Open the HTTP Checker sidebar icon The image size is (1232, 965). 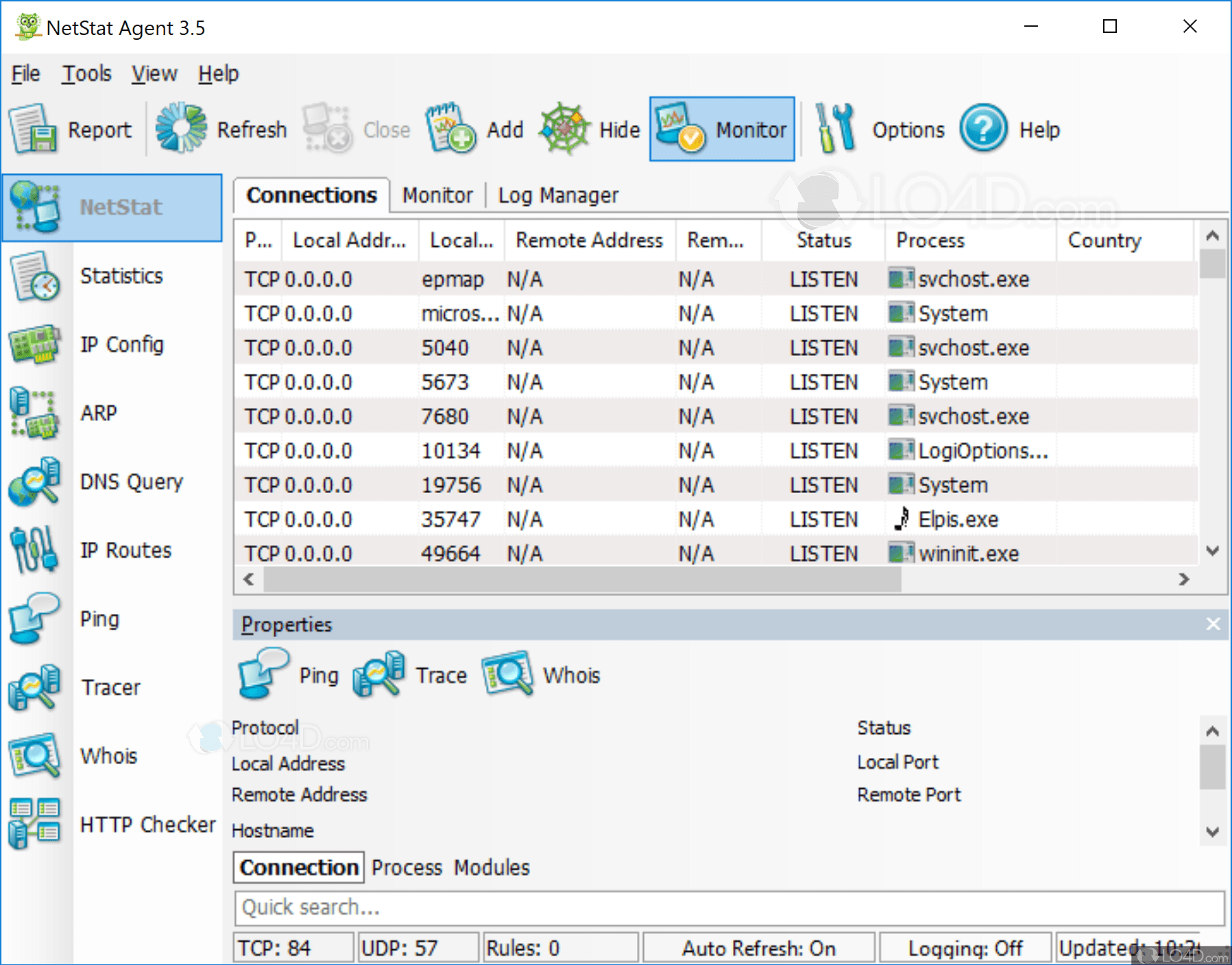[x=34, y=824]
